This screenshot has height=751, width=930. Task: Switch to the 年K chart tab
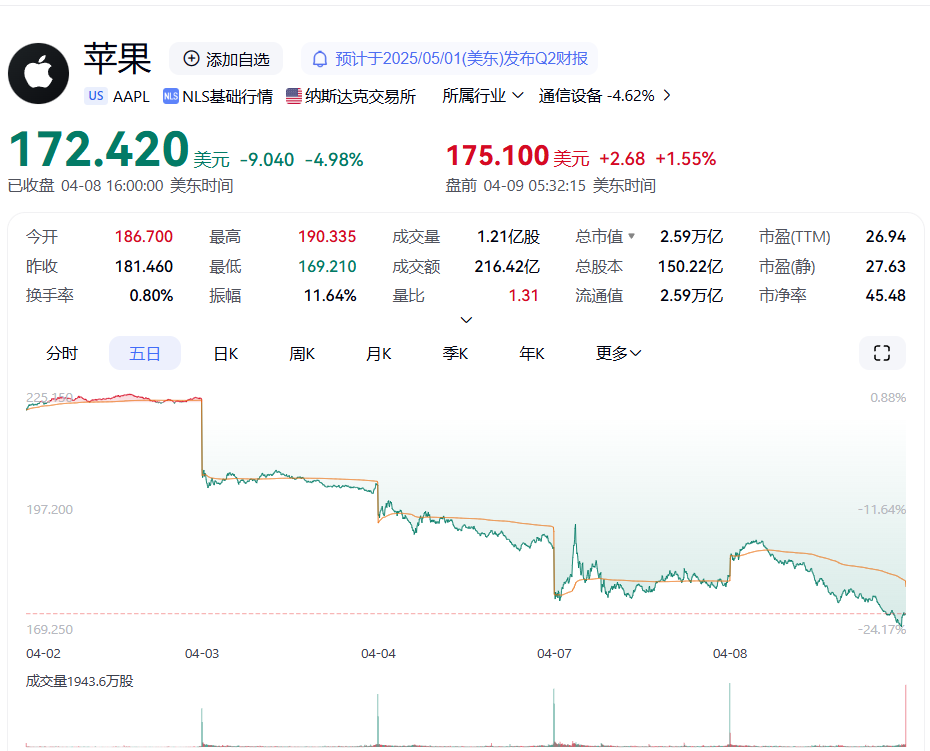531,354
